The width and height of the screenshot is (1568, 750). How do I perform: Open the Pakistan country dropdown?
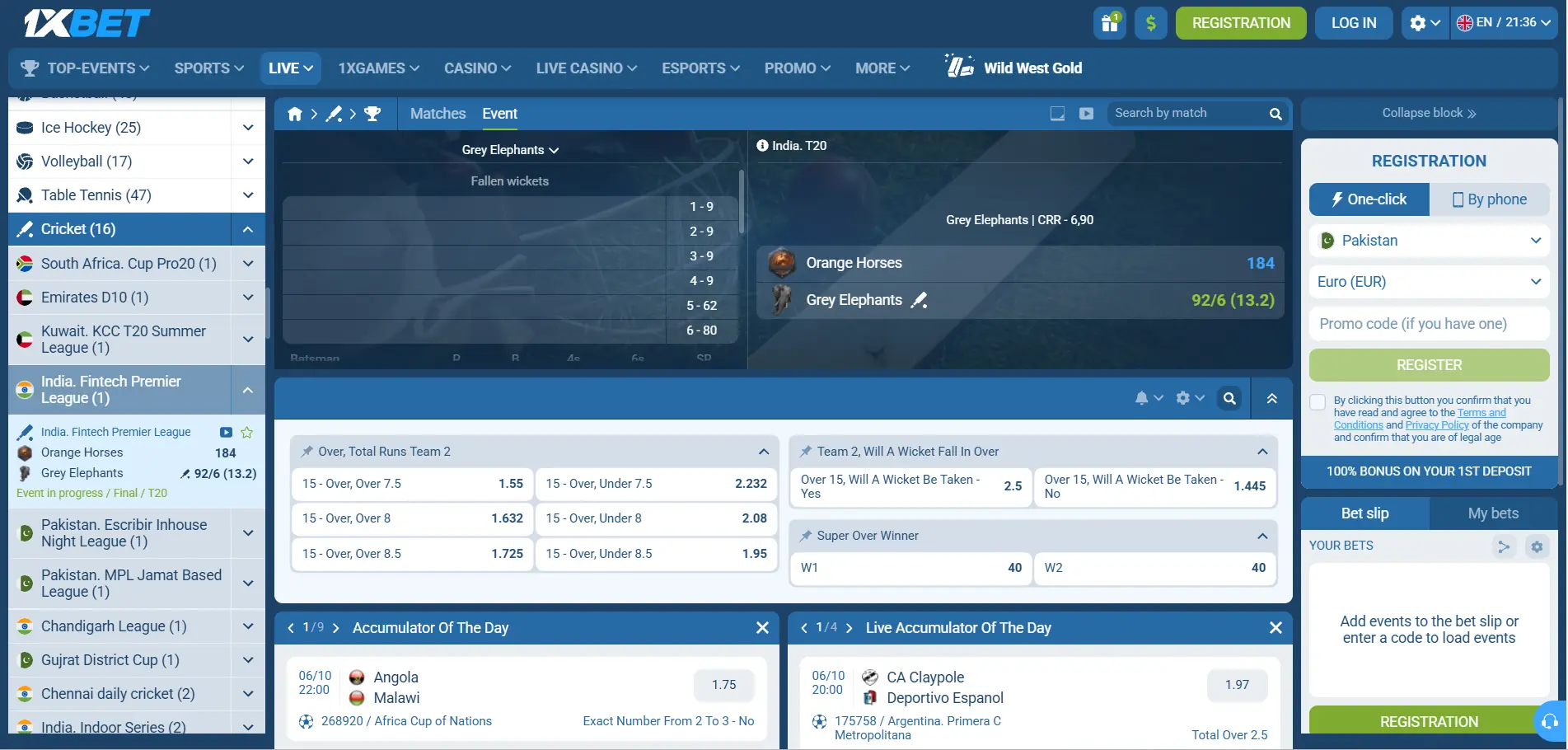point(1430,241)
